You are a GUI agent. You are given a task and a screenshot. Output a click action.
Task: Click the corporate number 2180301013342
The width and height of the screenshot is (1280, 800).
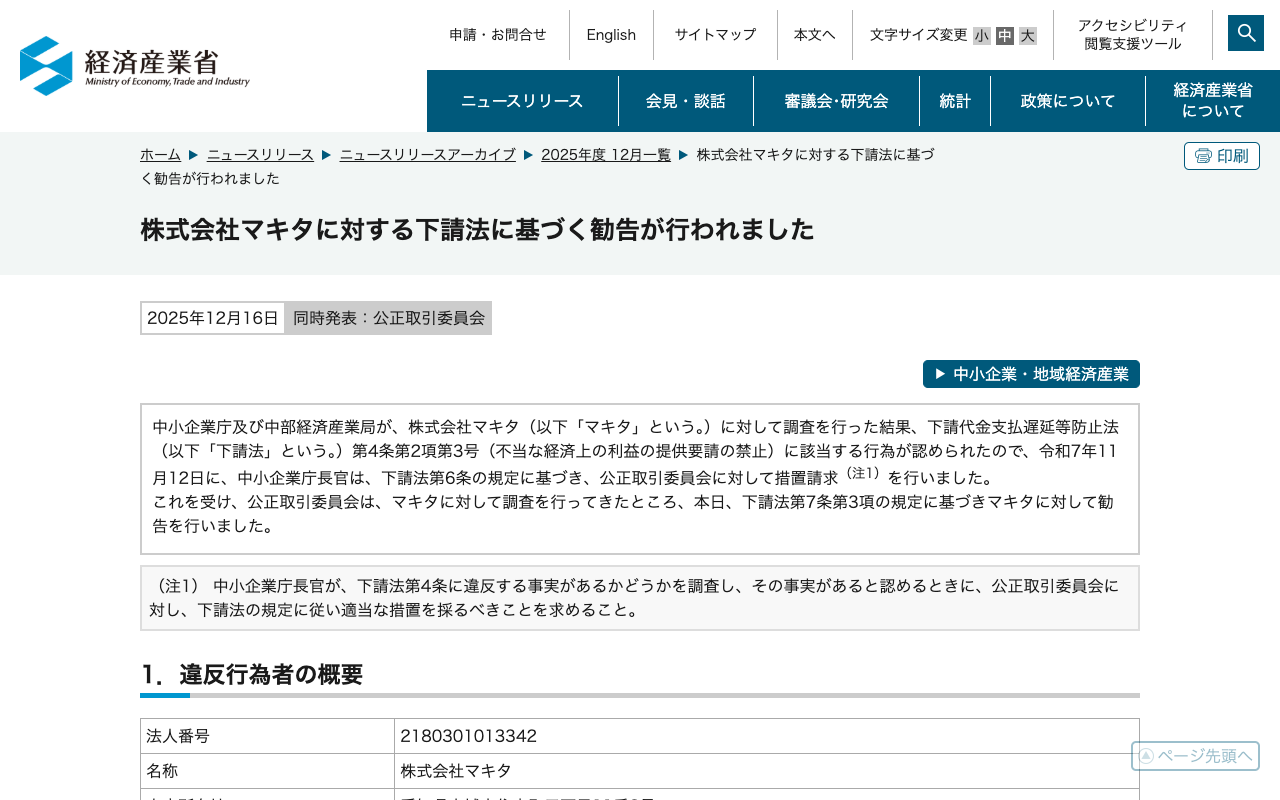469,737
